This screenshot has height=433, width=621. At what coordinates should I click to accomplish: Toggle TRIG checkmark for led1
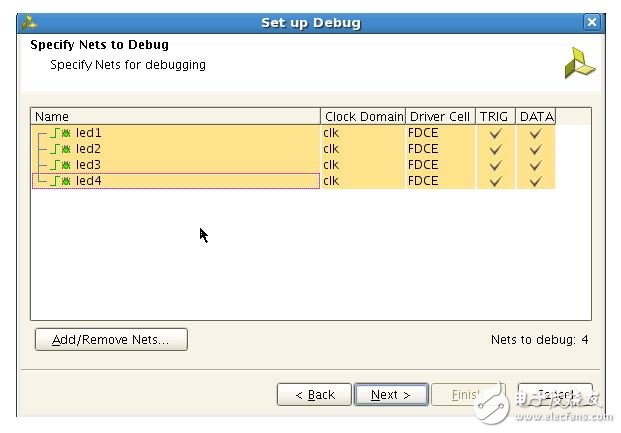tap(495, 133)
